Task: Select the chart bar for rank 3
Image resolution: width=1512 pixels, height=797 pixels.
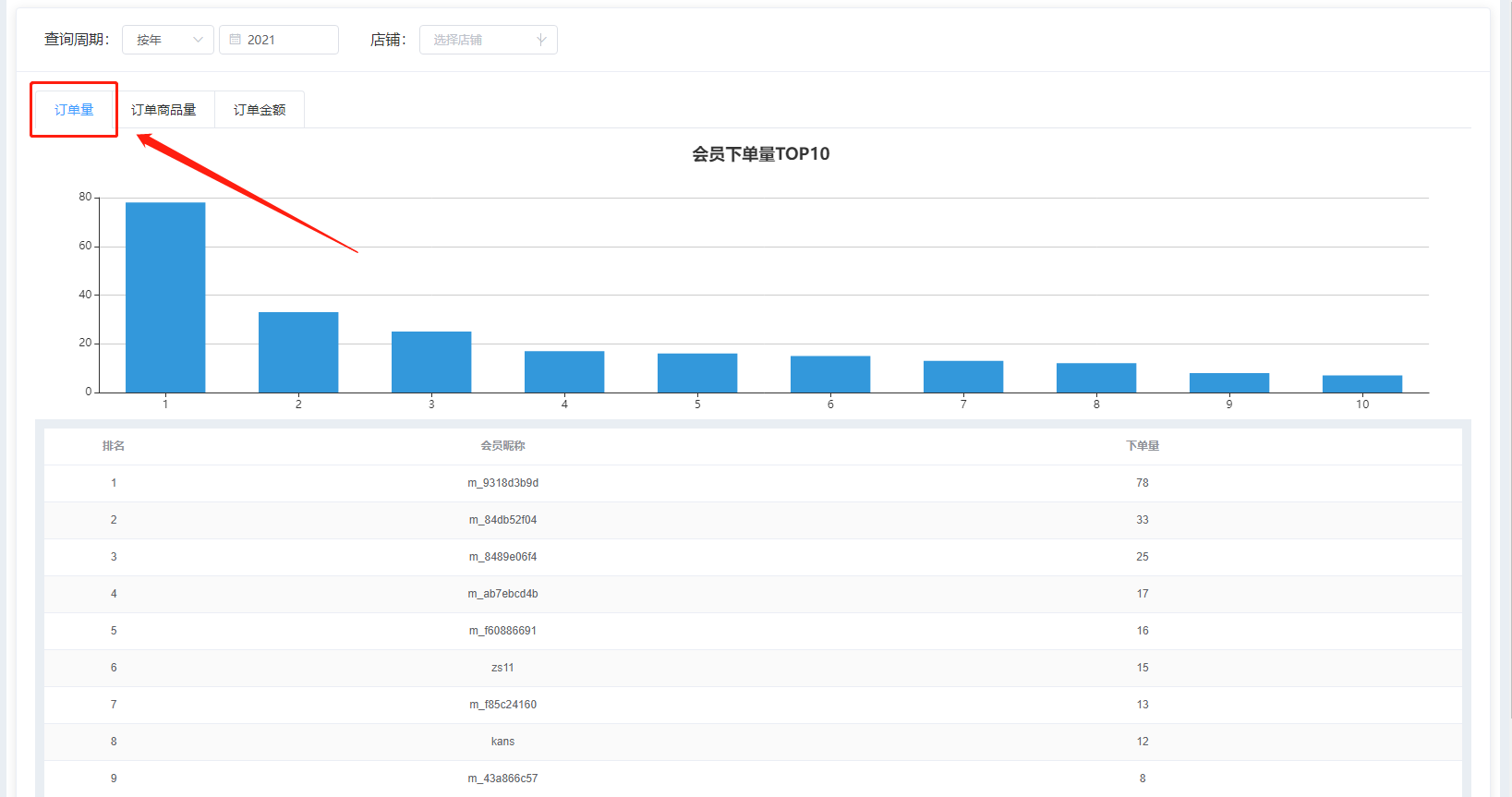Action: (x=431, y=362)
